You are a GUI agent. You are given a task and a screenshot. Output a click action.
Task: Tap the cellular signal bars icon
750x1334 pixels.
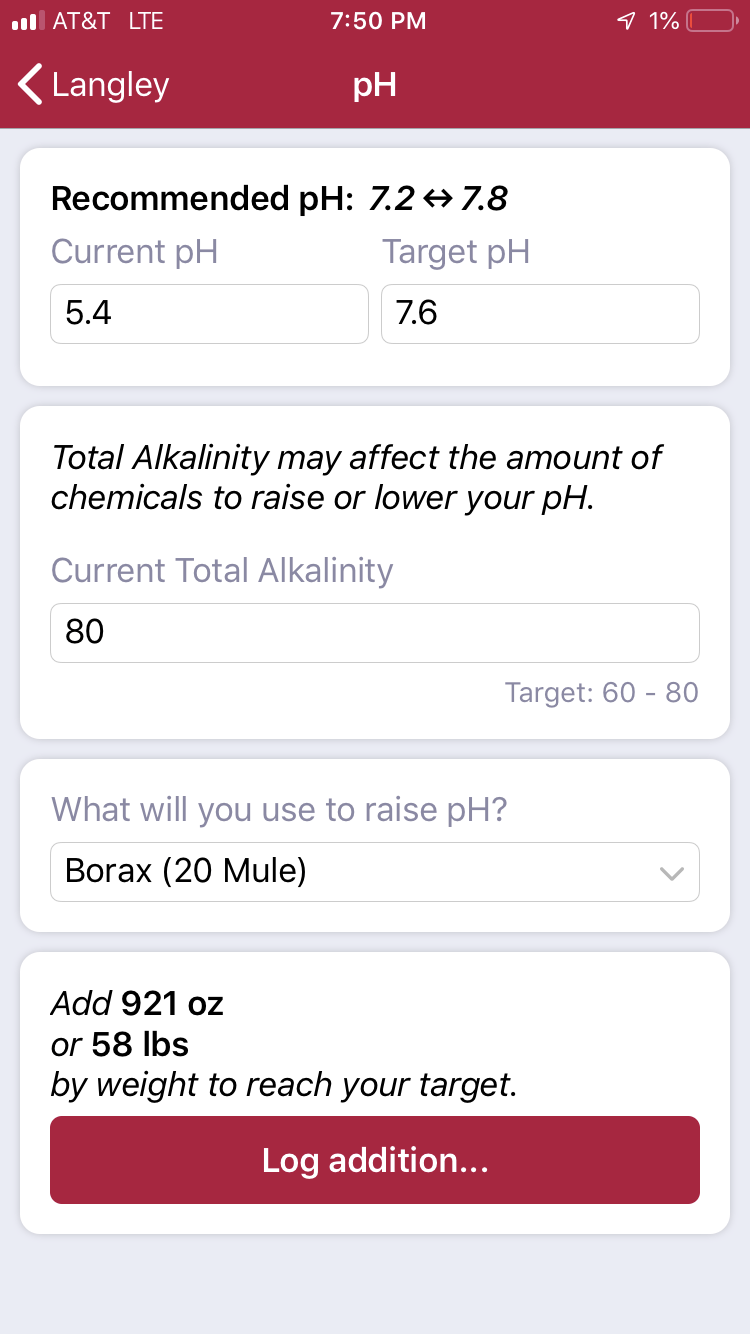[28, 21]
